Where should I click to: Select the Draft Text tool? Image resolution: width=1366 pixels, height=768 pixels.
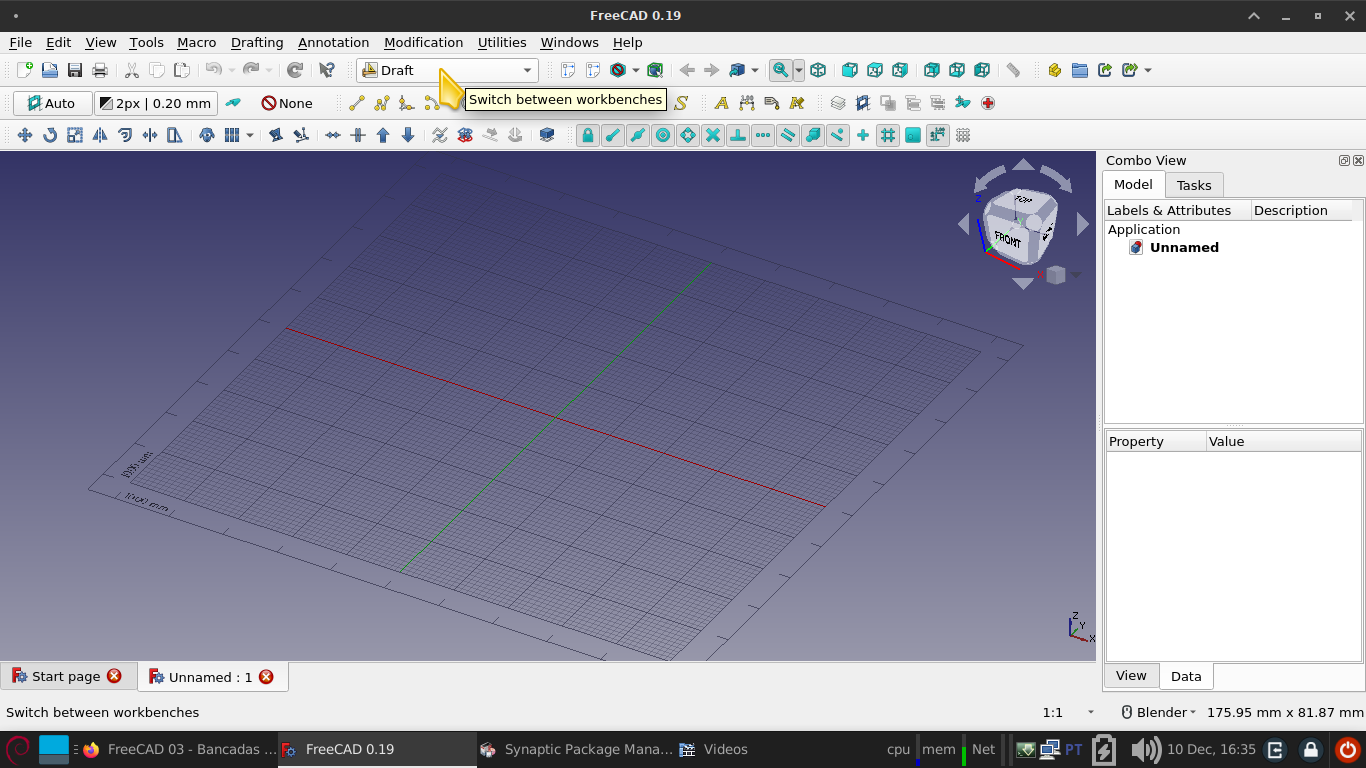pos(721,103)
